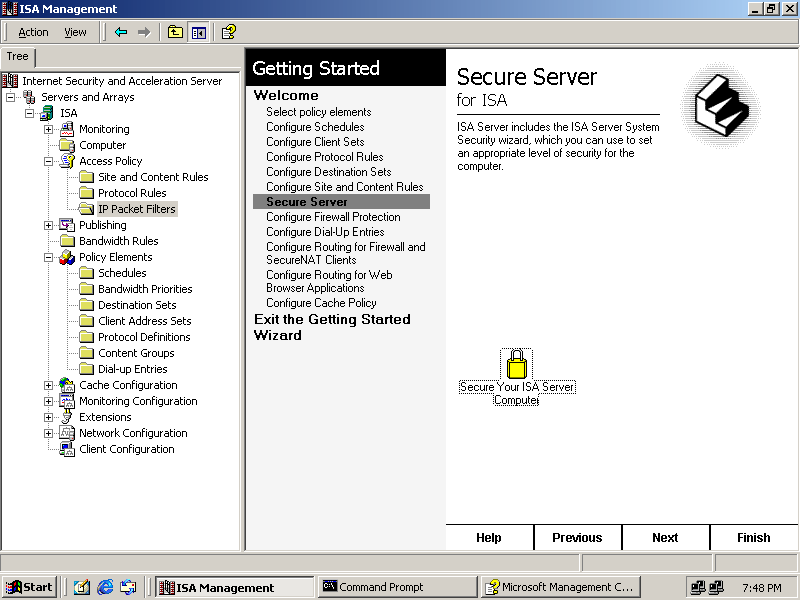This screenshot has height=600, width=800.
Task: Switch to Command Prompt in taskbar
Action: (x=395, y=587)
